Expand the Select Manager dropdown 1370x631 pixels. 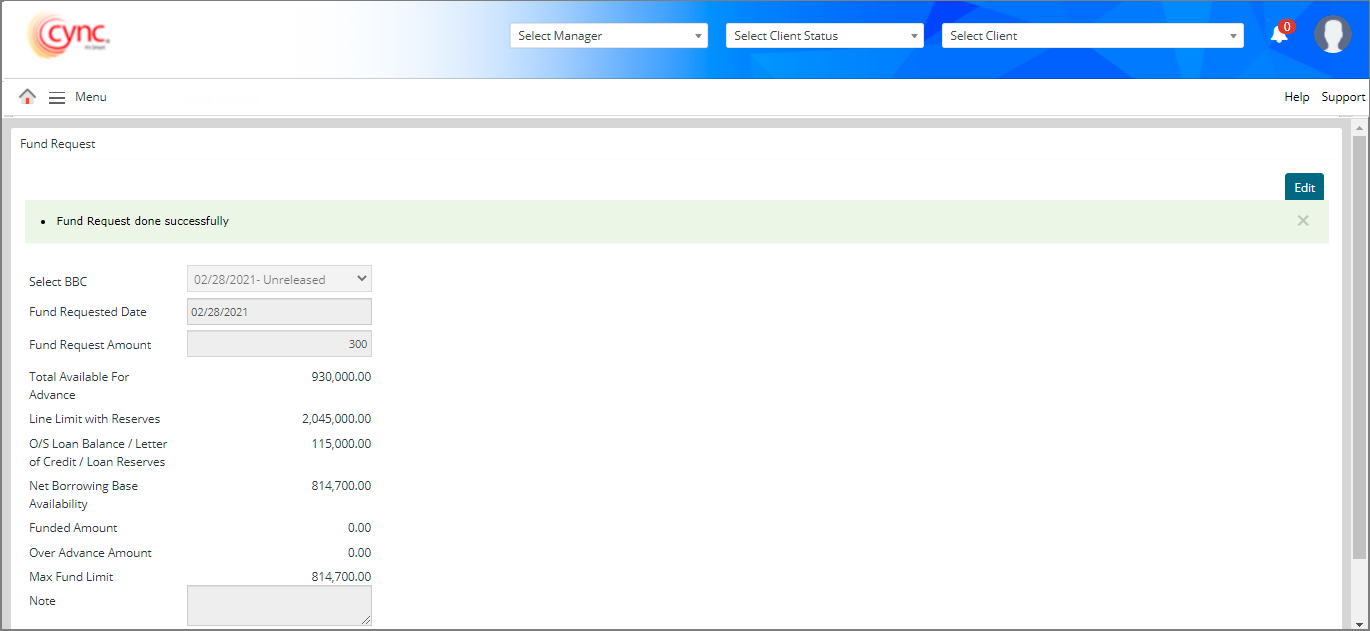608,36
